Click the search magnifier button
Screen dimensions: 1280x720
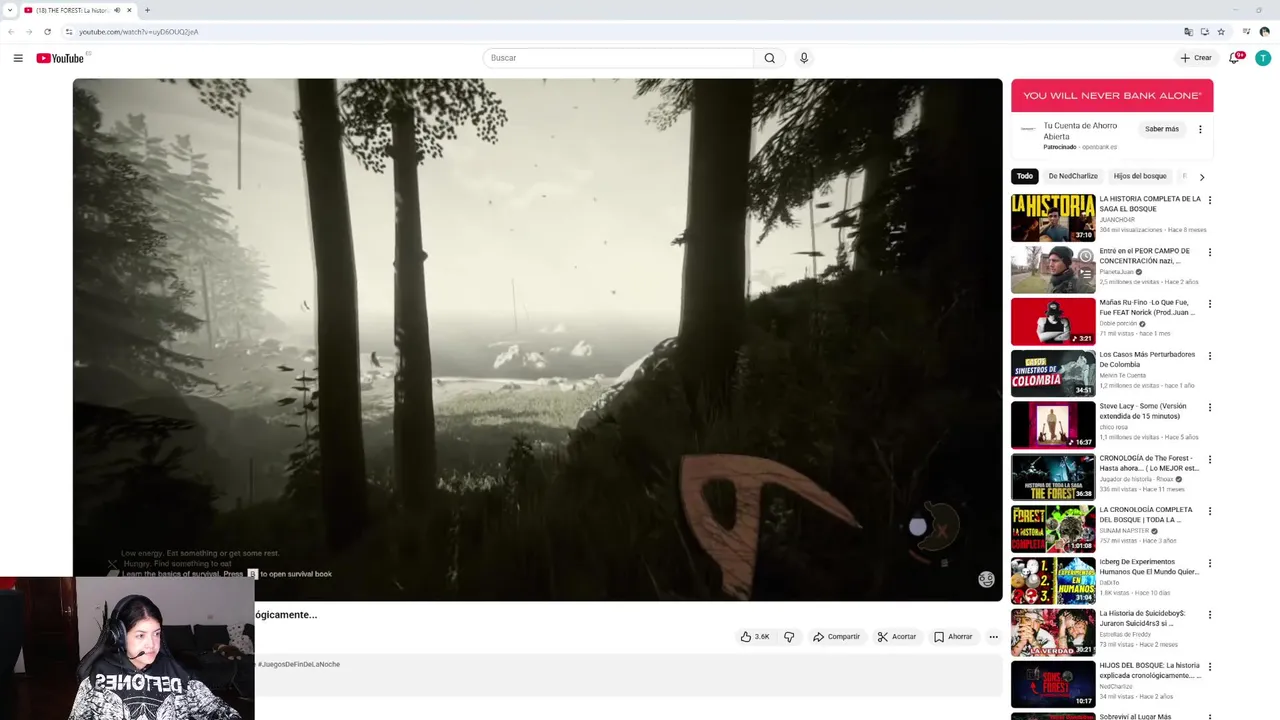point(769,58)
